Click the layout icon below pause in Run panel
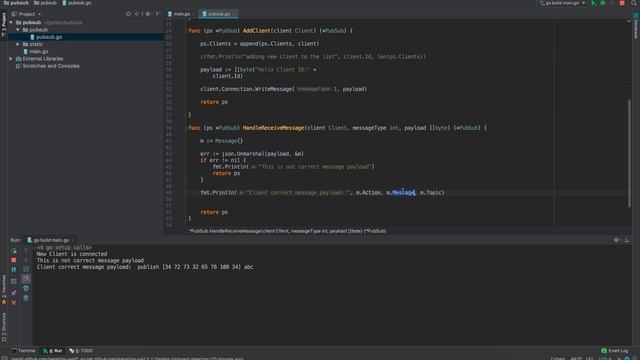The height and width of the screenshot is (360, 640). pos(13,281)
